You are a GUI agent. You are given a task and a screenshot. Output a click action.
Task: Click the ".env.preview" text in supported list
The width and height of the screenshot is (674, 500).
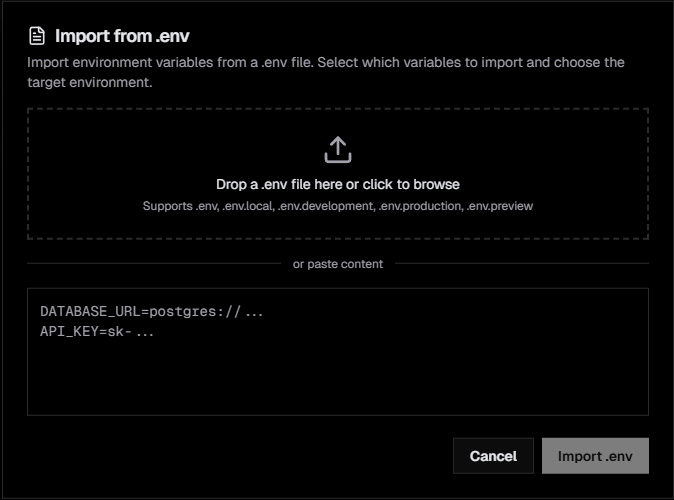(500, 206)
